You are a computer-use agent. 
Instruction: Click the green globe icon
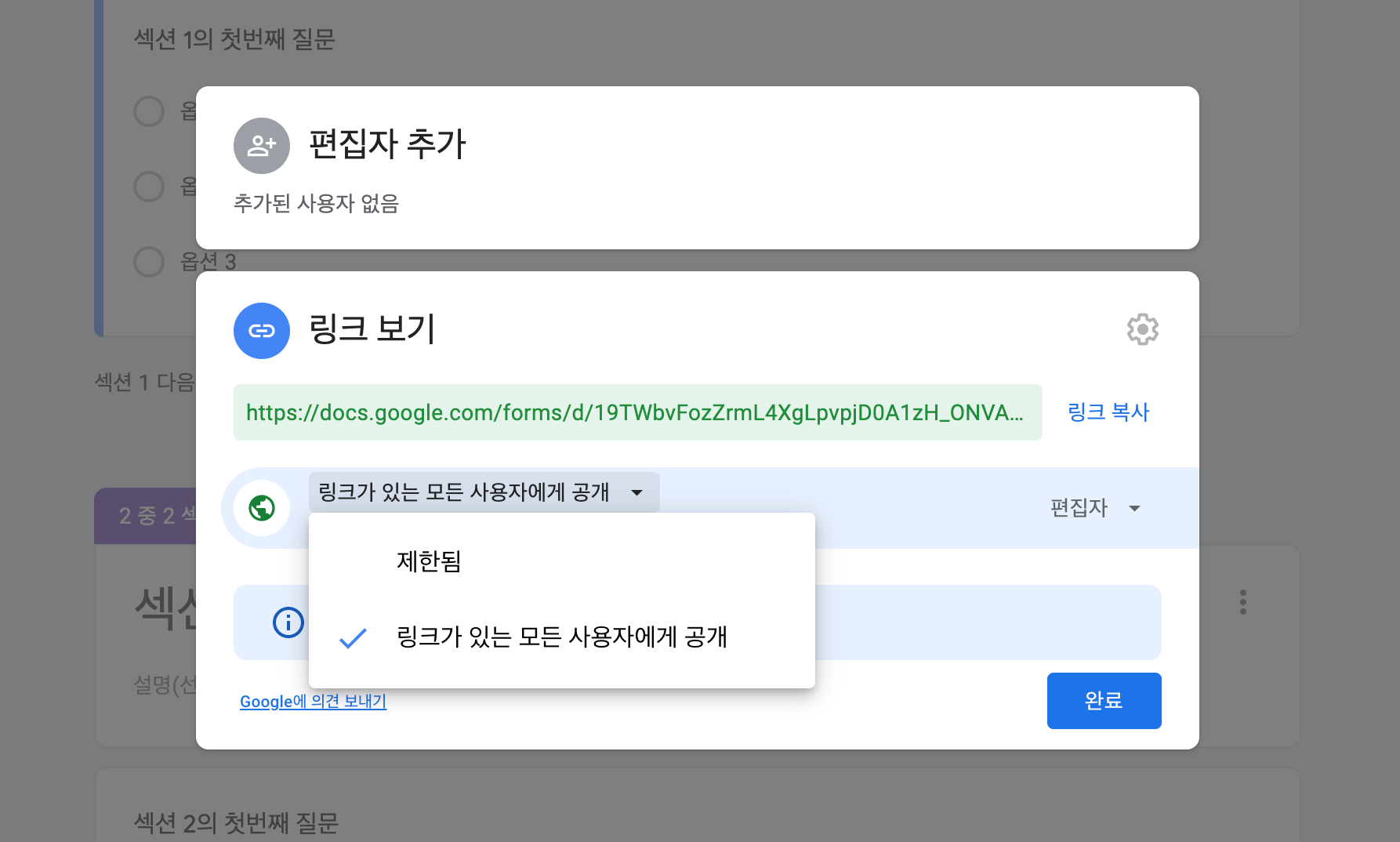tap(262, 508)
